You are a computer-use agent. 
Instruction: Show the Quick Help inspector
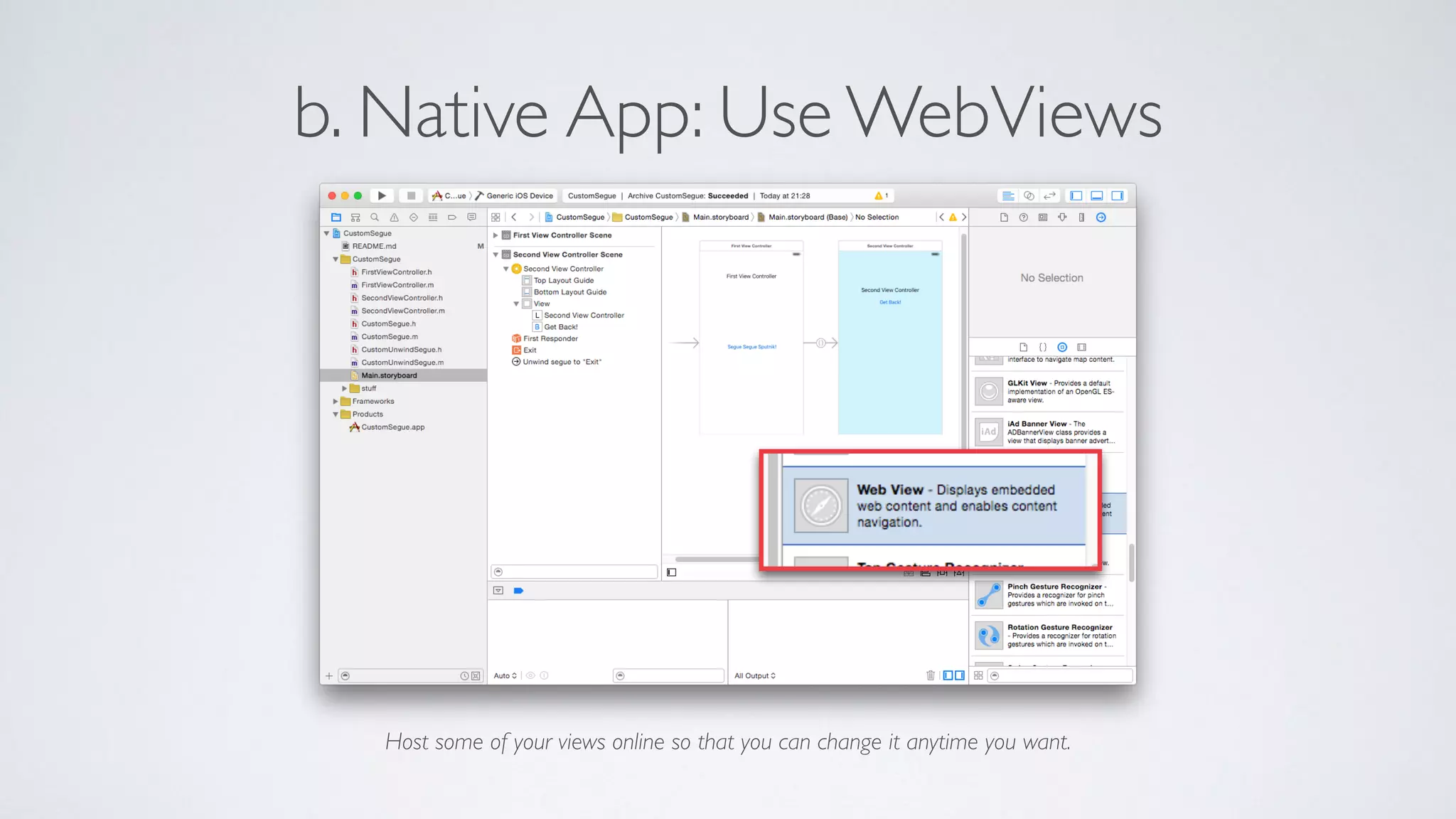pyautogui.click(x=1023, y=218)
